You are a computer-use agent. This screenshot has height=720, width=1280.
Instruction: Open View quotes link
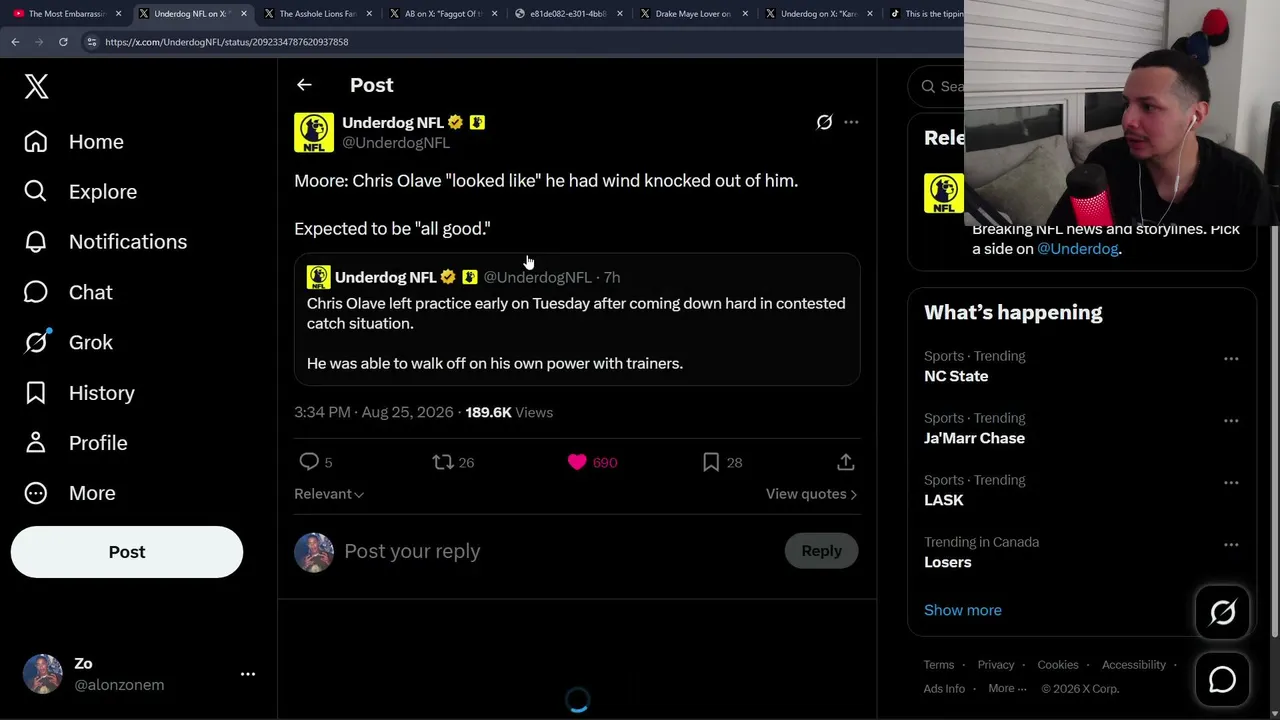pos(811,494)
